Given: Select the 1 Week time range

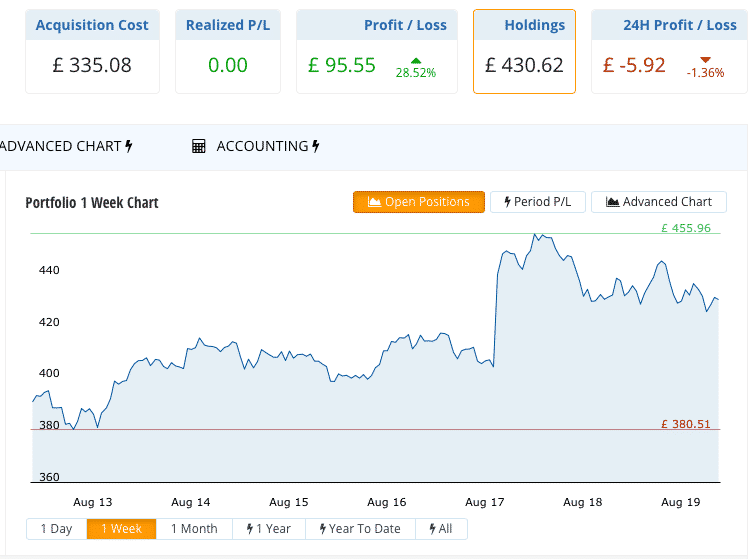Looking at the screenshot, I should point(121,529).
